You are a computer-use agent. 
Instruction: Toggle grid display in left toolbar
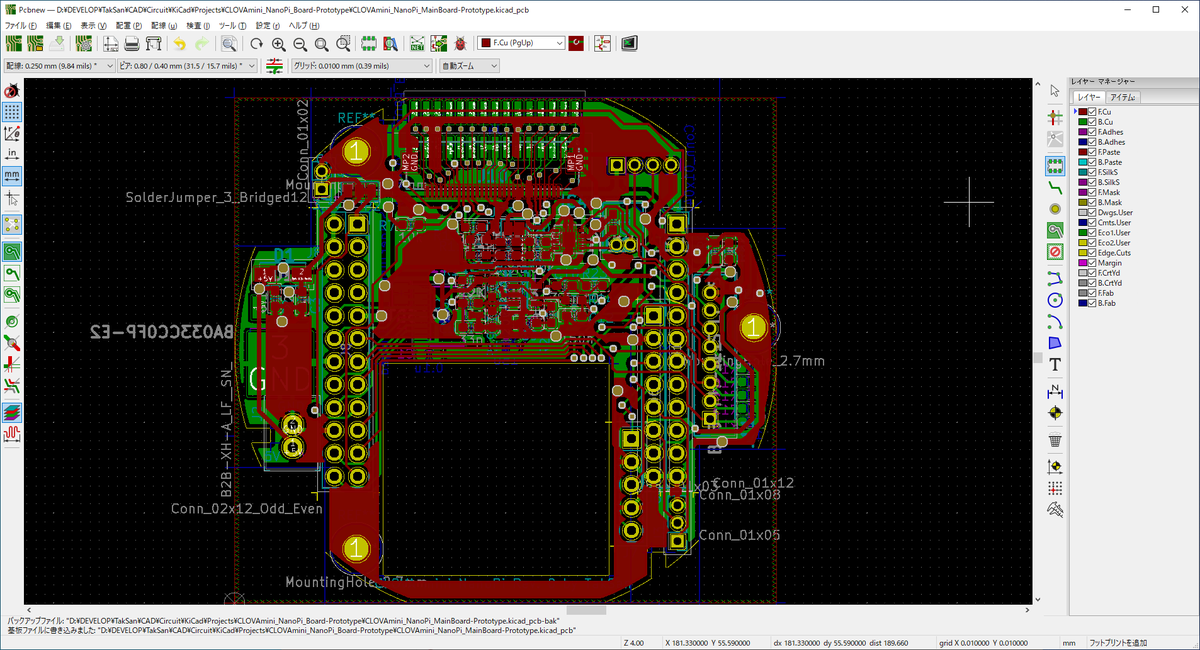(12, 111)
